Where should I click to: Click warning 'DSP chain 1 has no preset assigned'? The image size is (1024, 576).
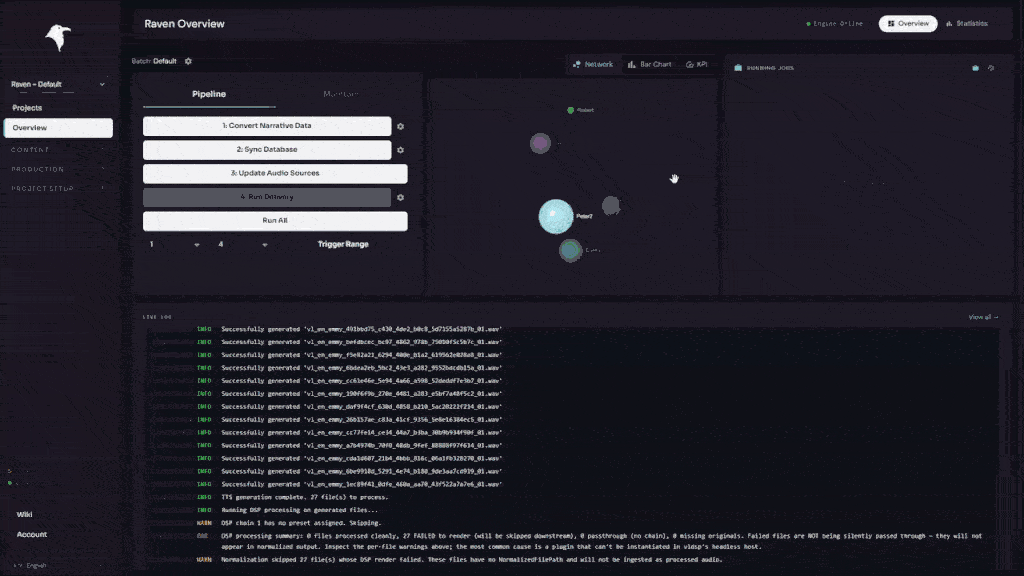[301, 523]
